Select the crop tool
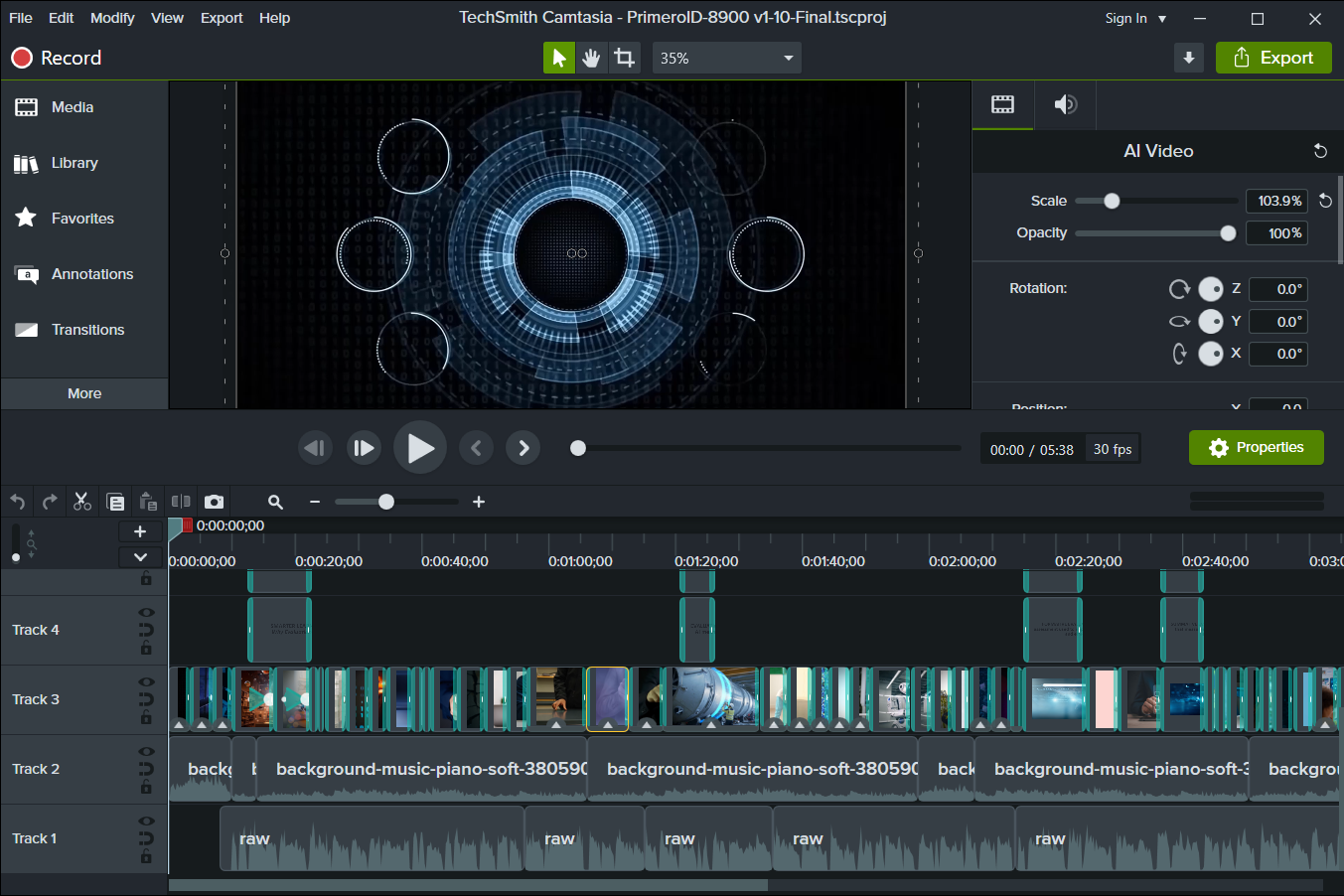Viewport: 1344px width, 896px height. coord(624,57)
